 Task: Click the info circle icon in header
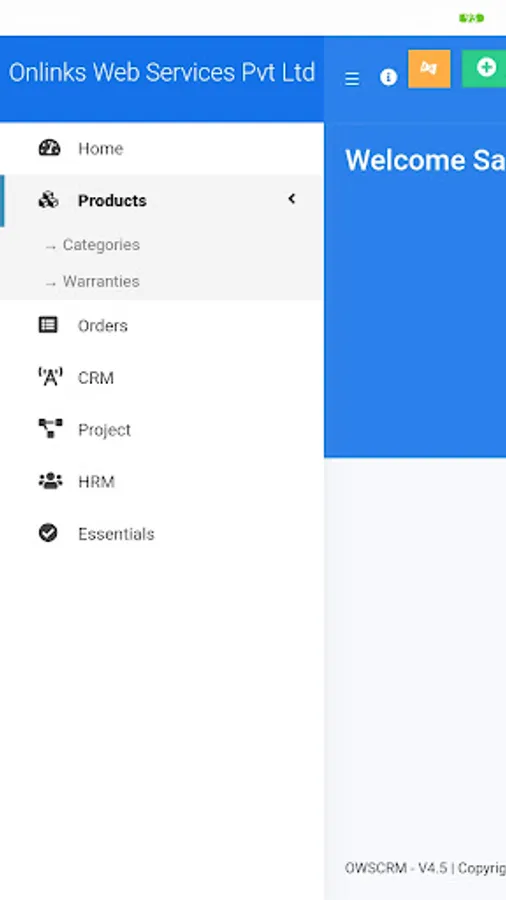coord(388,77)
